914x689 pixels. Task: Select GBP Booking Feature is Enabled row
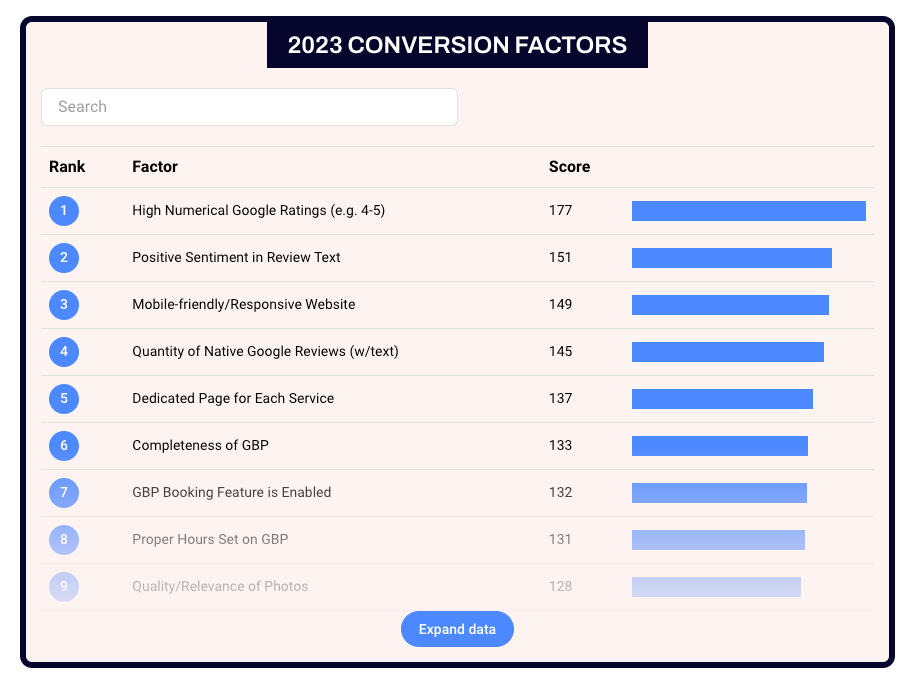click(231, 493)
